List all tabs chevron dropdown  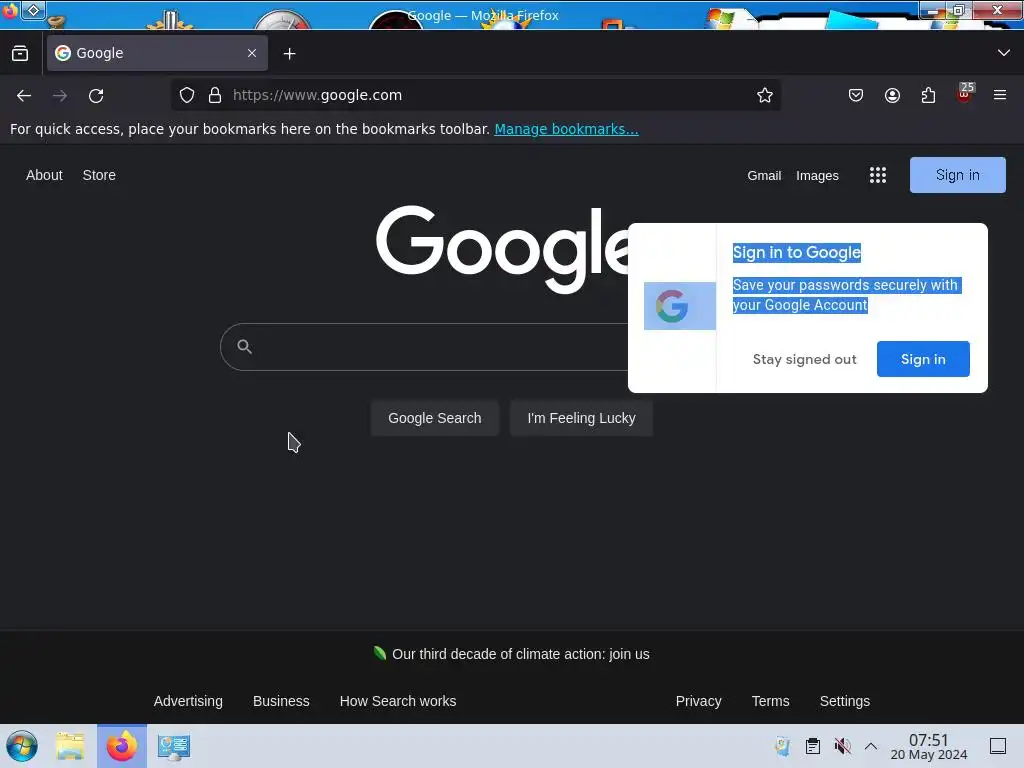1004,53
